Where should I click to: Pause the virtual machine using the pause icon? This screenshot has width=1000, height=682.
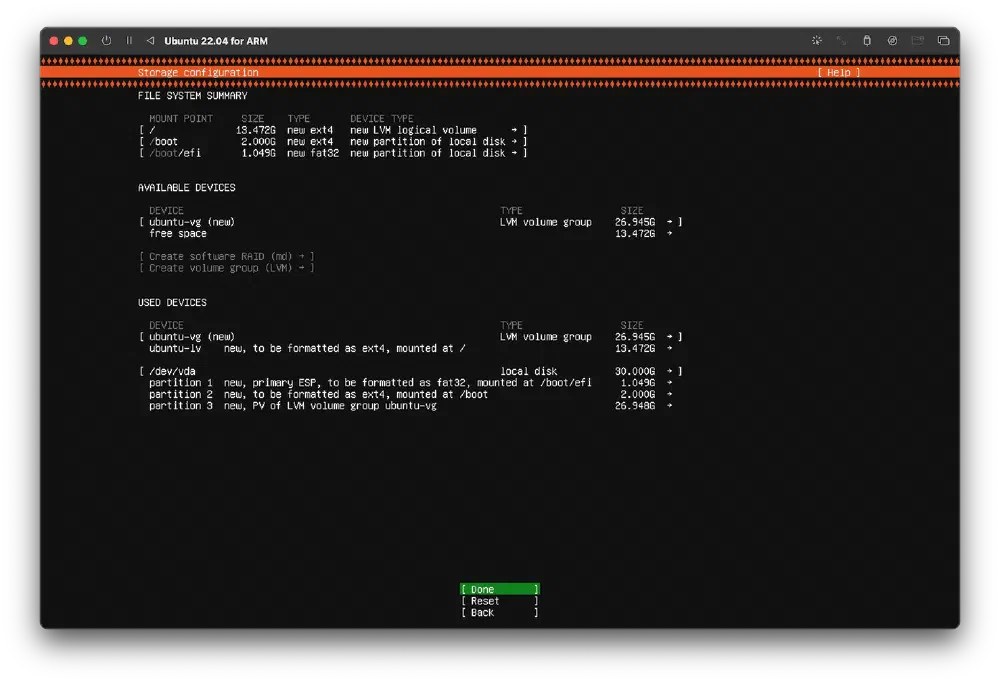click(129, 41)
